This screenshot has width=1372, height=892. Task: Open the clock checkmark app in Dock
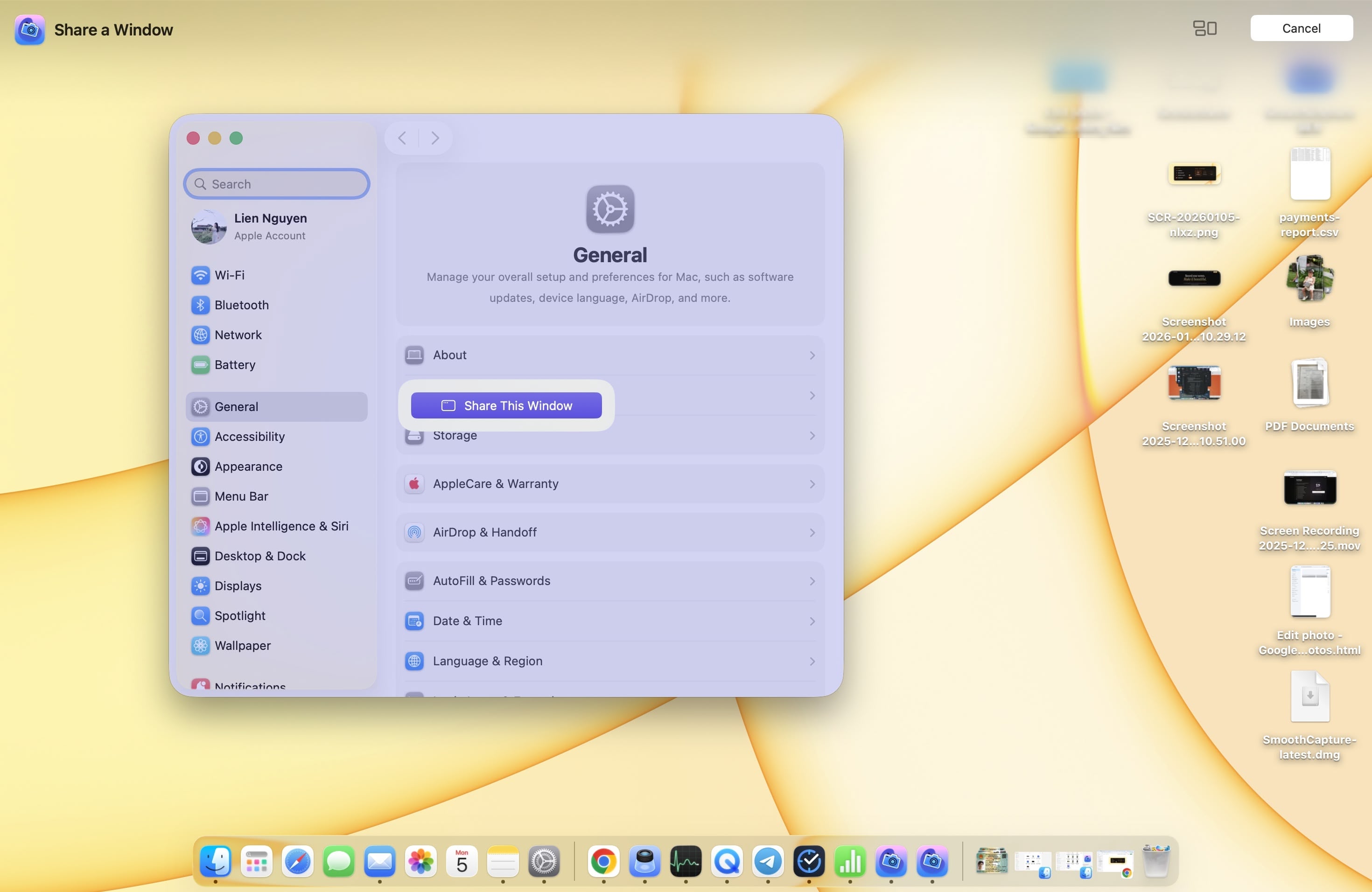pyautogui.click(x=809, y=862)
